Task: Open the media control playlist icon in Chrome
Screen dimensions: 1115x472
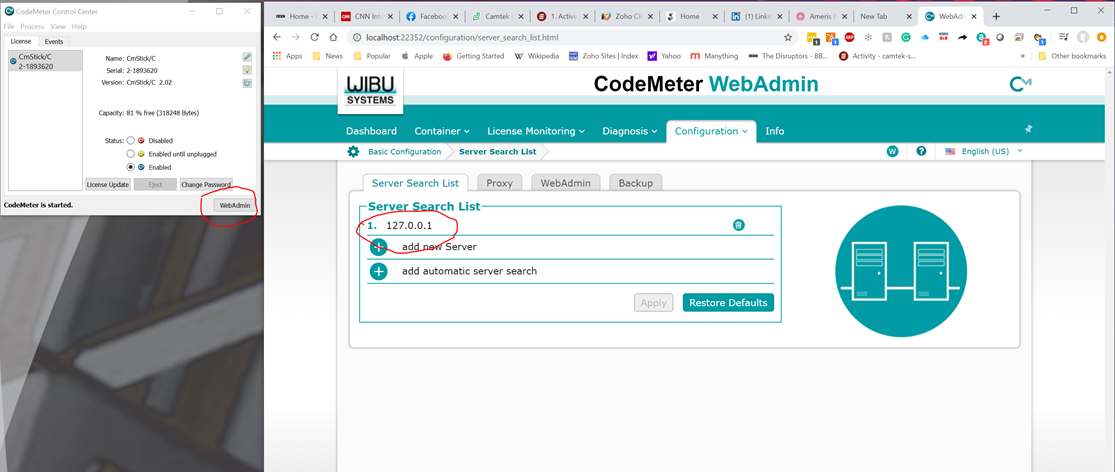Action: click(1063, 37)
